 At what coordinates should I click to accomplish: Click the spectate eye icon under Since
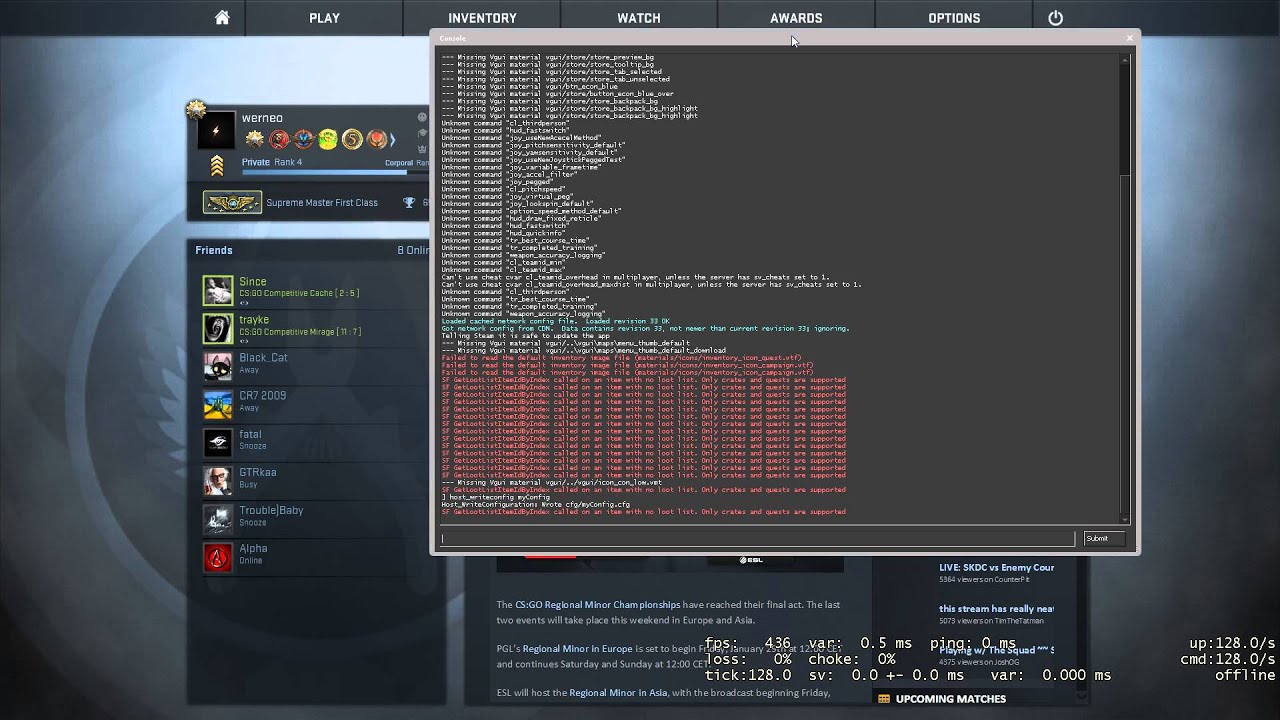[x=244, y=303]
